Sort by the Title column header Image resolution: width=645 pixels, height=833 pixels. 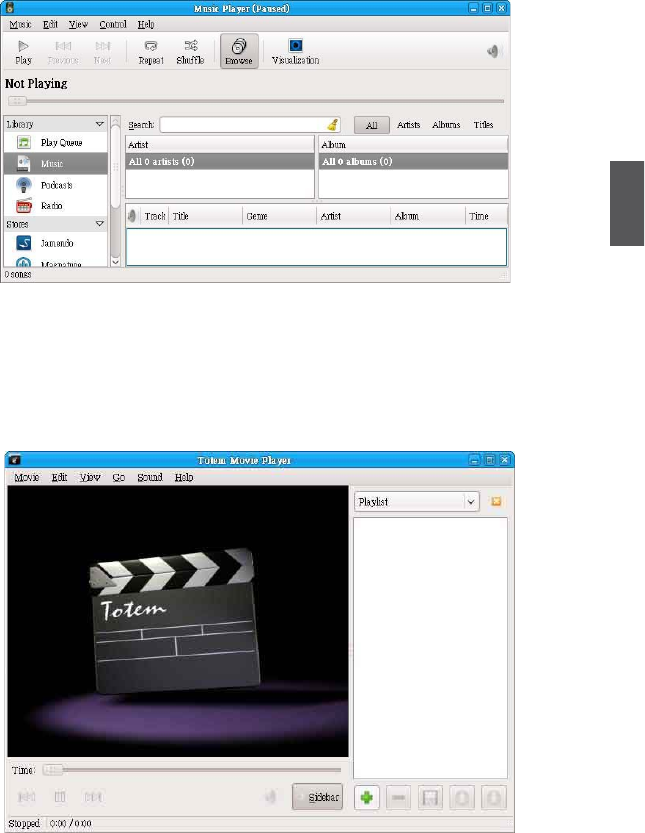click(x=205, y=216)
